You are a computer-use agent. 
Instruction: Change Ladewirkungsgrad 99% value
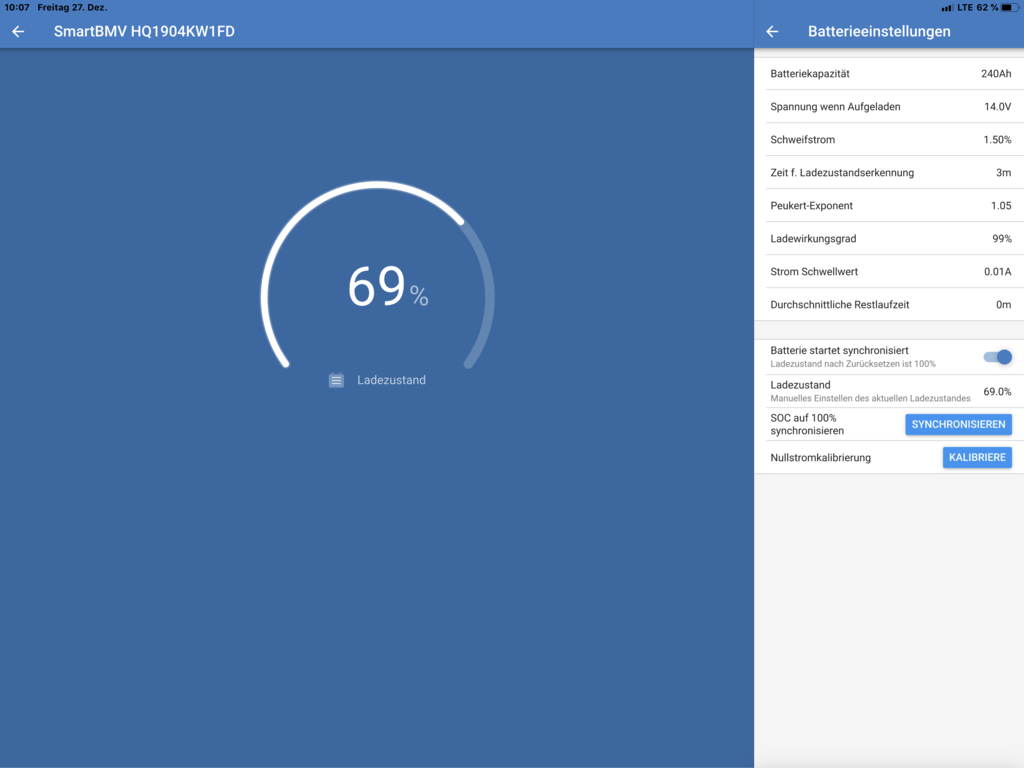click(x=891, y=238)
